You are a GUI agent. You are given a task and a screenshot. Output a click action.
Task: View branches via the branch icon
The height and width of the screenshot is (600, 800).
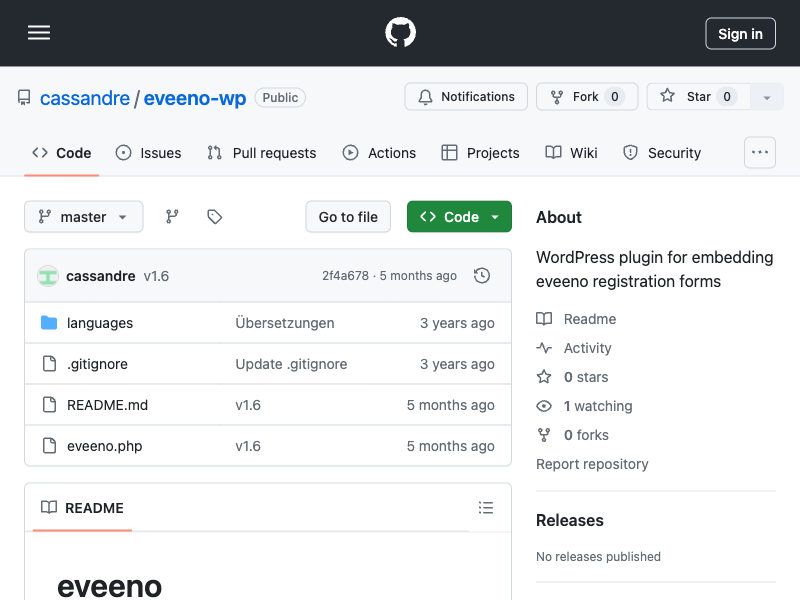click(x=172, y=217)
